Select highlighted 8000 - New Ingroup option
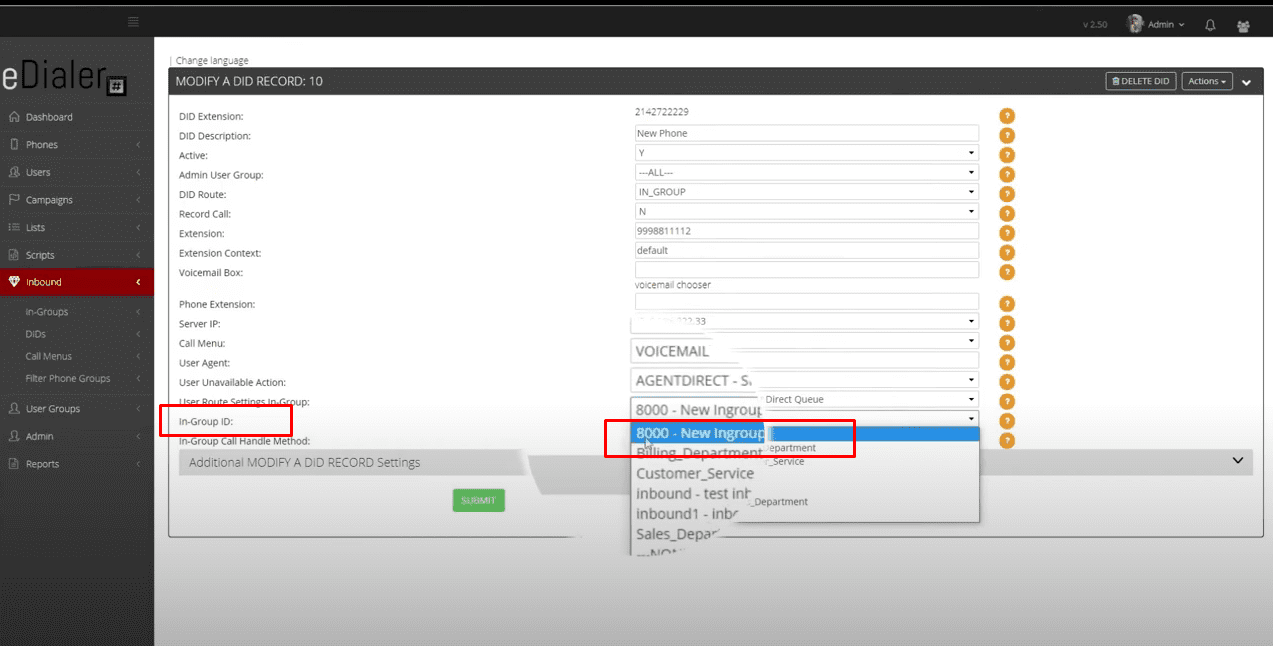 click(x=805, y=433)
